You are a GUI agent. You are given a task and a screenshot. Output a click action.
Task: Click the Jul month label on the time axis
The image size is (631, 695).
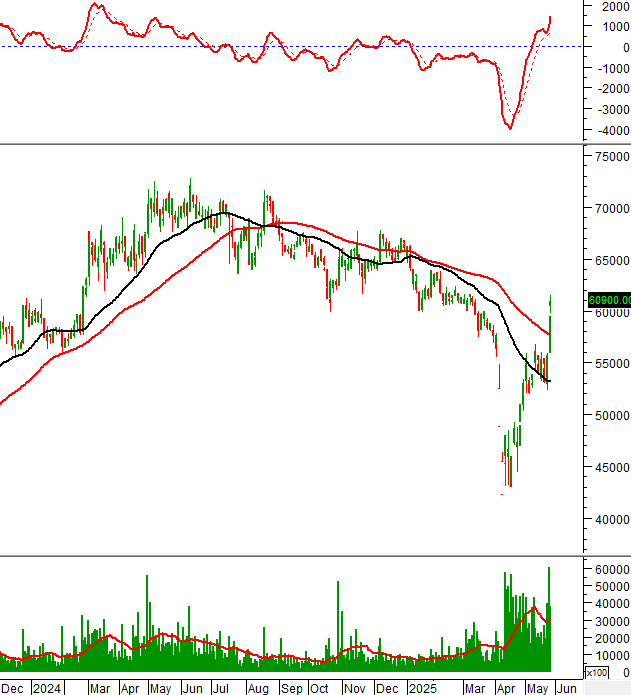tap(220, 688)
